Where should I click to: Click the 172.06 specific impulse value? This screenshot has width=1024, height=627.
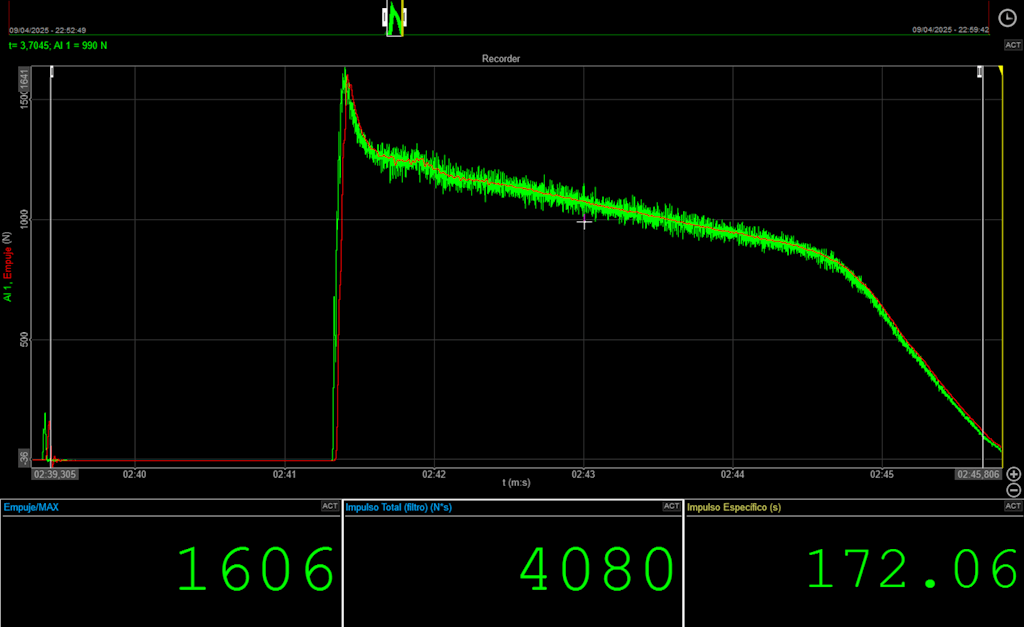tap(912, 570)
